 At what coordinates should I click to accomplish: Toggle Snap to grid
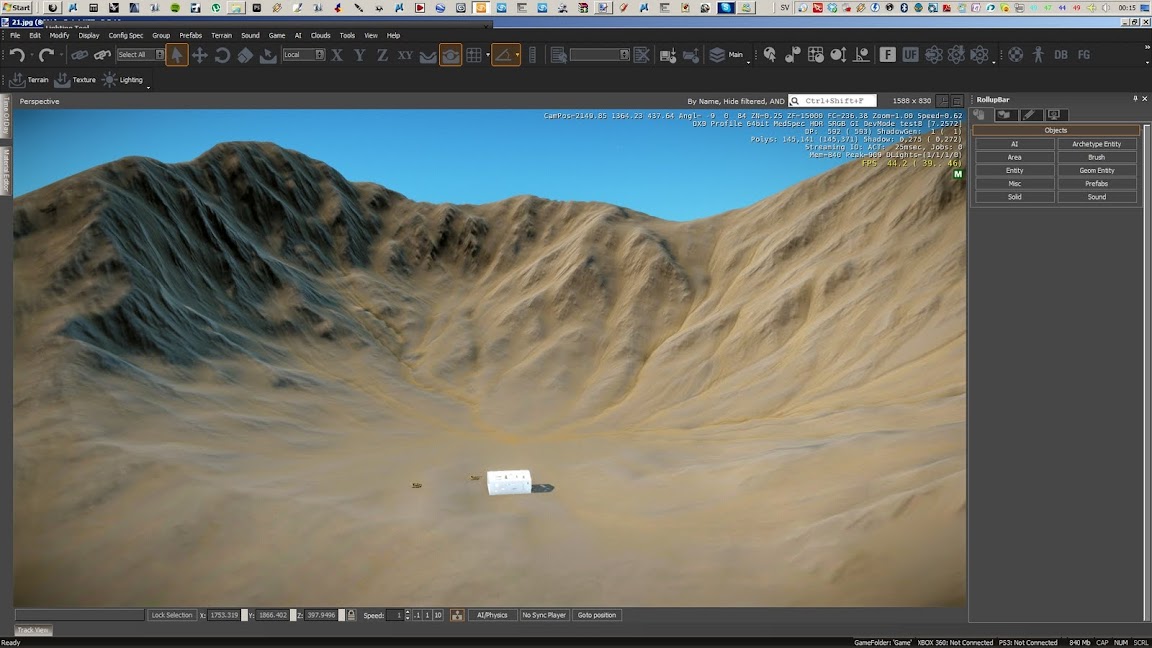point(474,55)
